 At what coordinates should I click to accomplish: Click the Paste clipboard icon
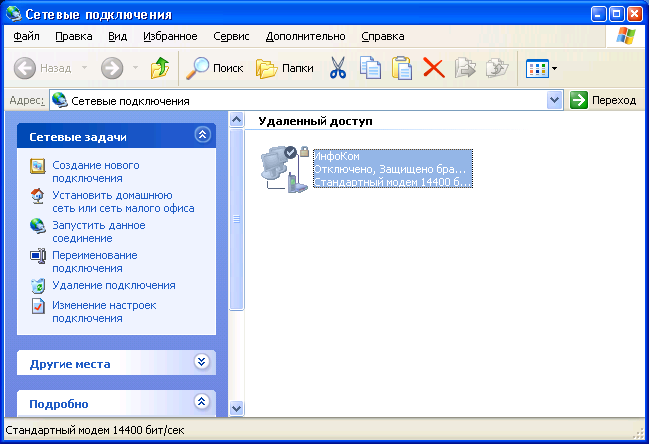tap(402, 68)
